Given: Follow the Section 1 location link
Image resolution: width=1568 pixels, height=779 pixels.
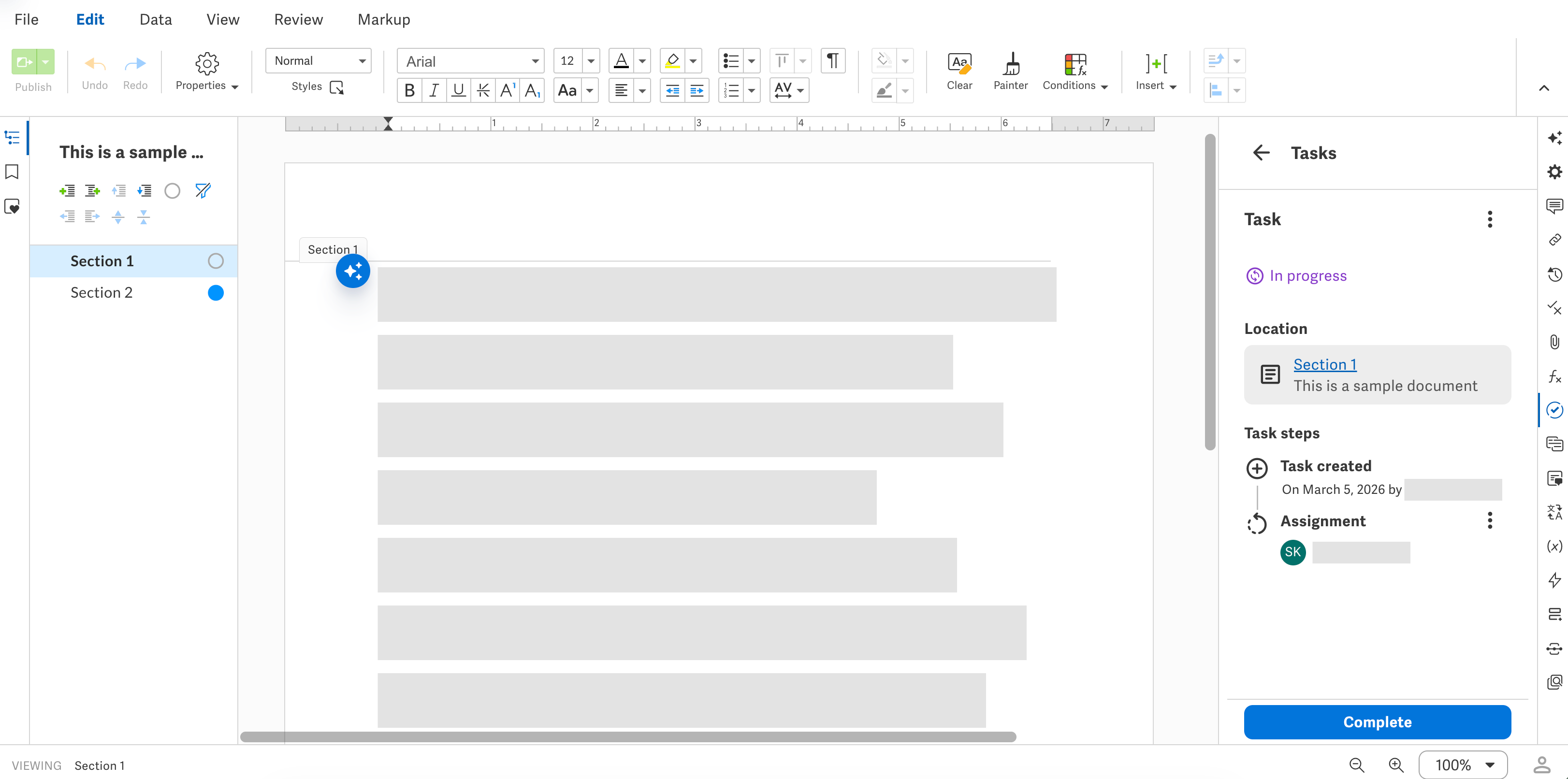Looking at the screenshot, I should click(1325, 364).
